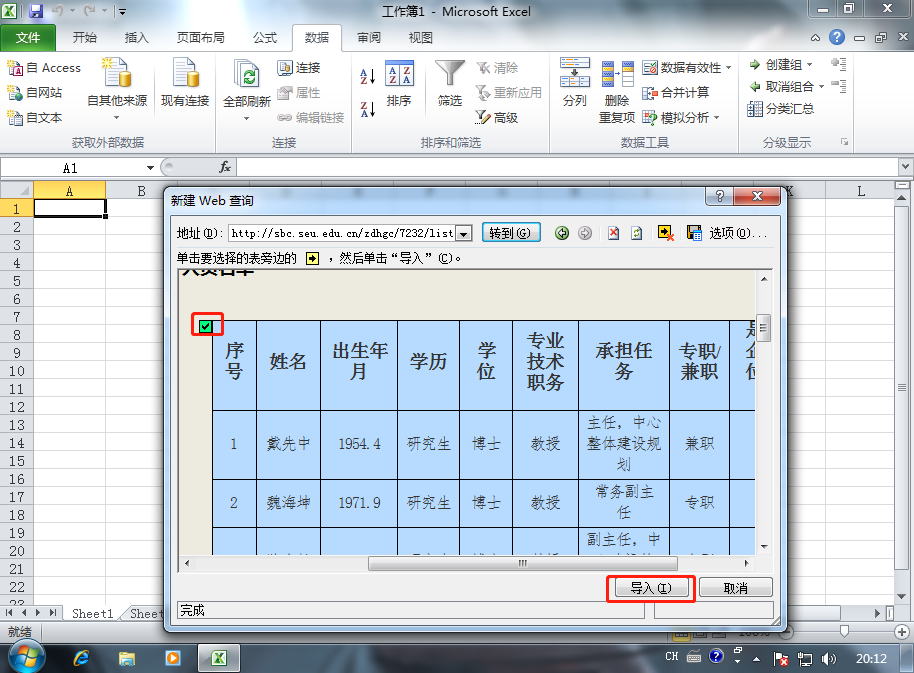Open the Windows Start menu
Screen dimensions: 914x673
click(27, 658)
